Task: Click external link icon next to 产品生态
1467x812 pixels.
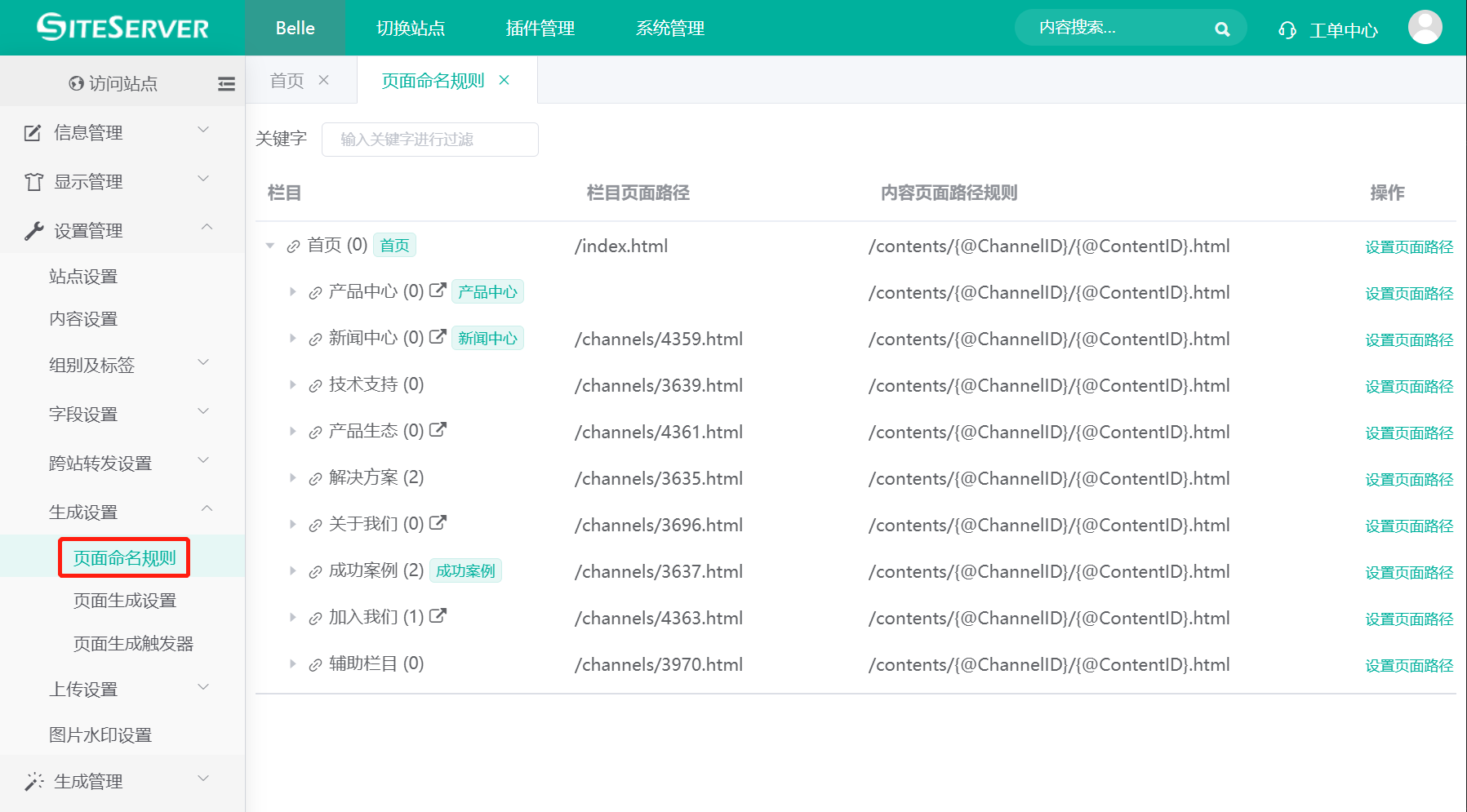Action: (438, 430)
